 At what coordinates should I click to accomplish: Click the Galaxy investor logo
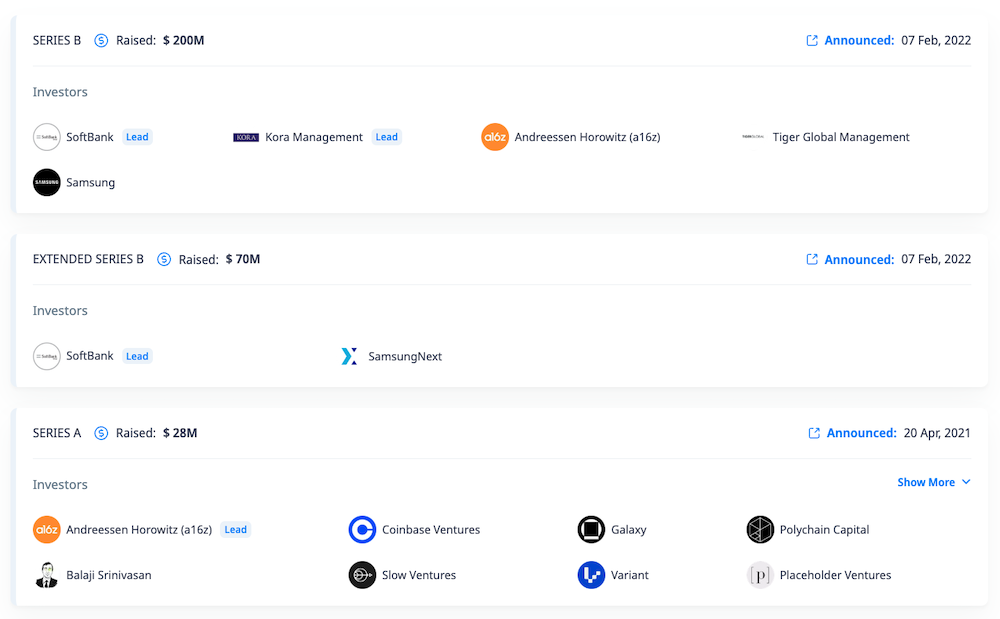pos(591,530)
